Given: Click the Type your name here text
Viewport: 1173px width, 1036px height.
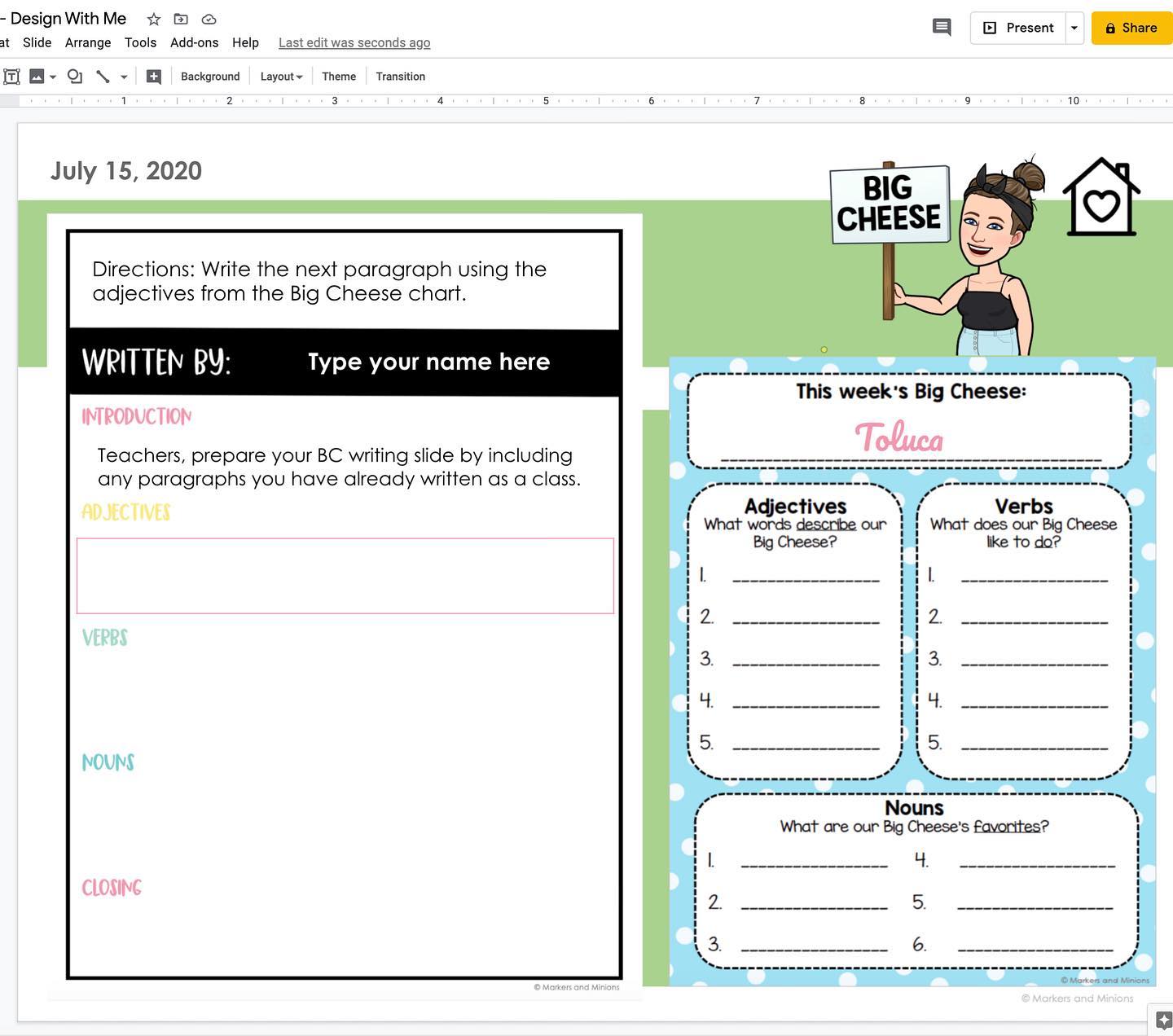Looking at the screenshot, I should 428,362.
